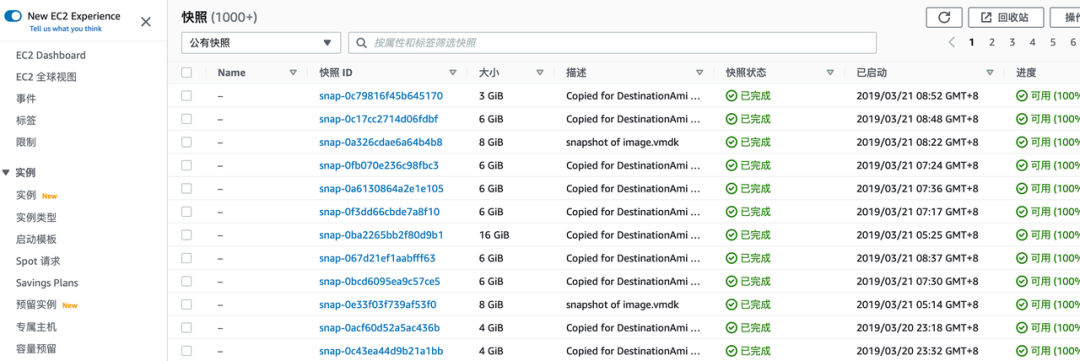The image size is (1080, 361).
Task: Collapse the 实例 section in sidebar
Action: pyautogui.click(x=6, y=173)
